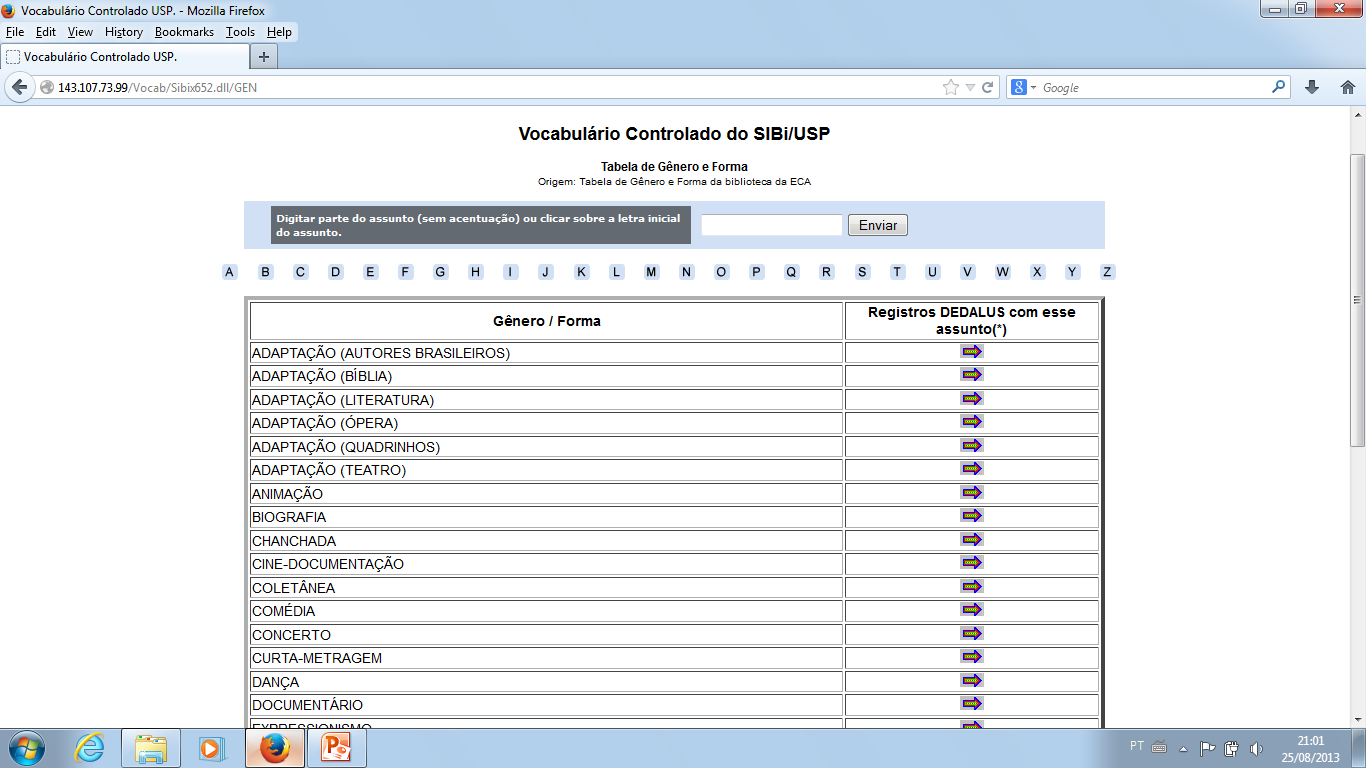This screenshot has height=768, width=1366.
Task: Open the View menu
Action: pyautogui.click(x=80, y=32)
